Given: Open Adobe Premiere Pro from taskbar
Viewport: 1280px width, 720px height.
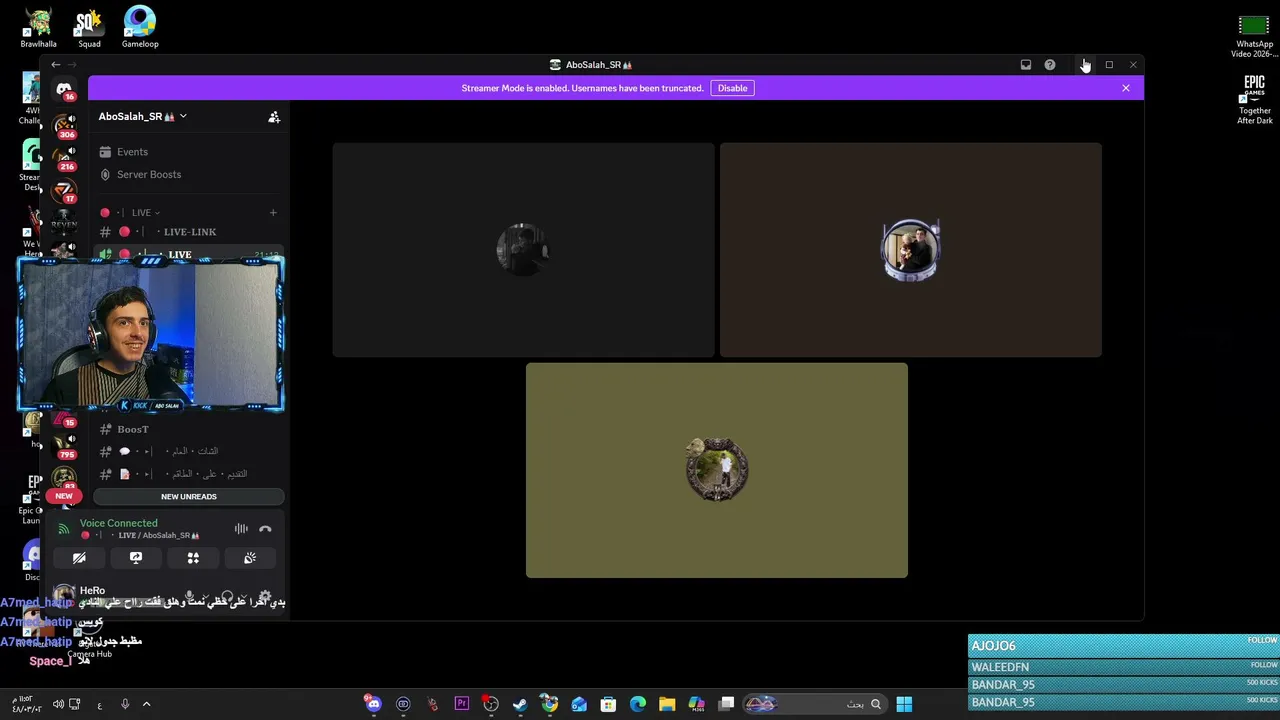Looking at the screenshot, I should point(461,704).
